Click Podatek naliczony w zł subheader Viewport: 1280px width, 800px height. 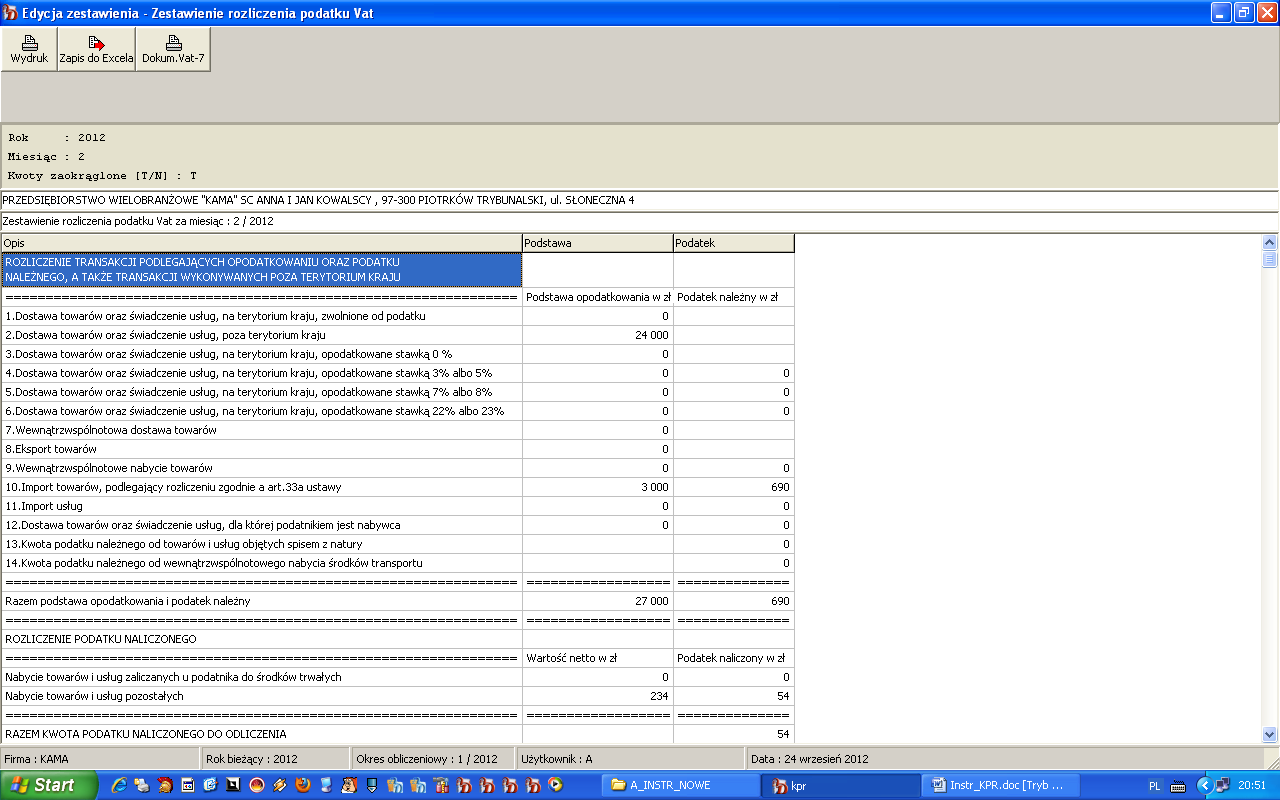click(734, 658)
